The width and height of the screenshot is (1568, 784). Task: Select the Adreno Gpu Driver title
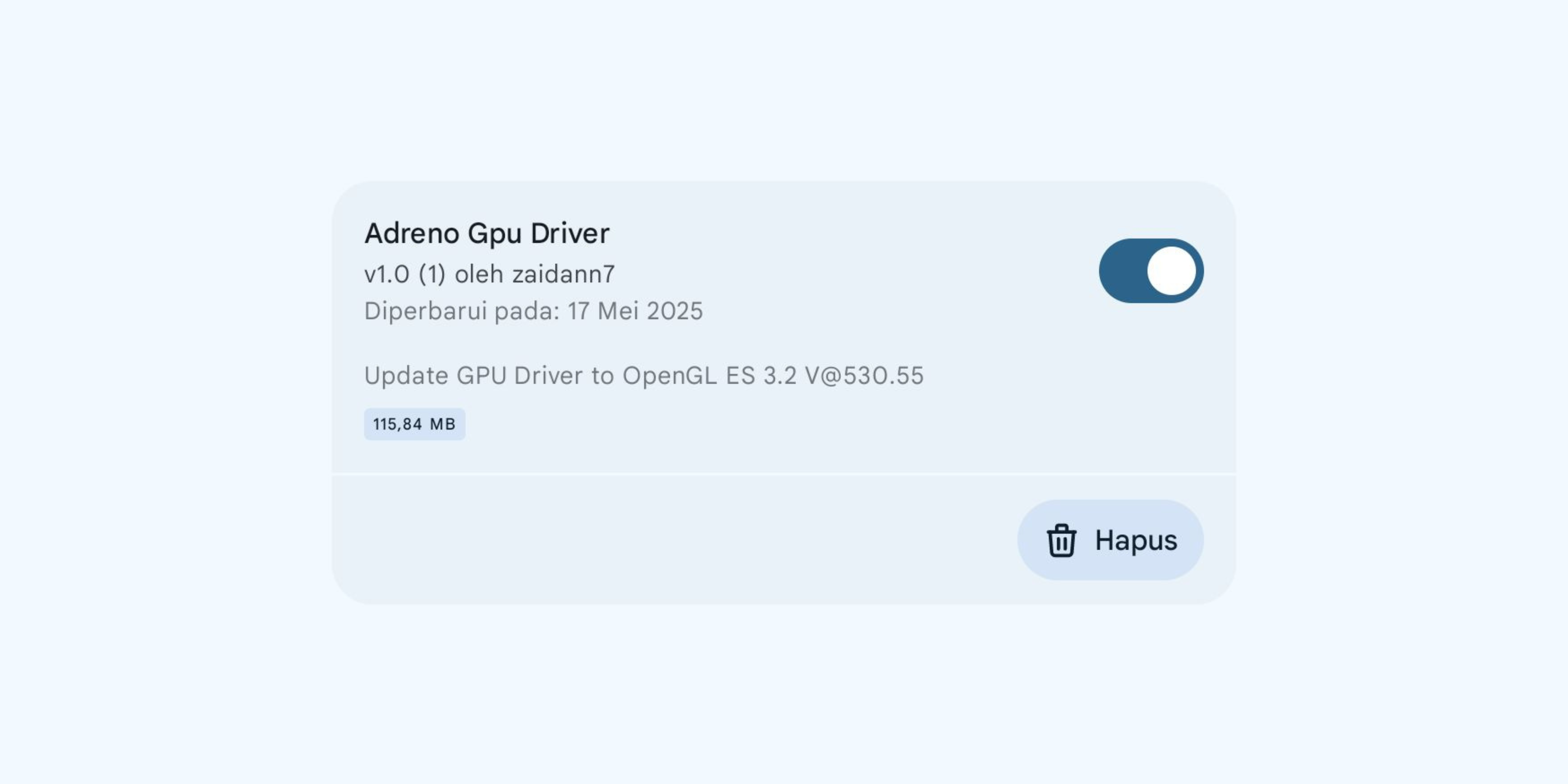pos(486,234)
